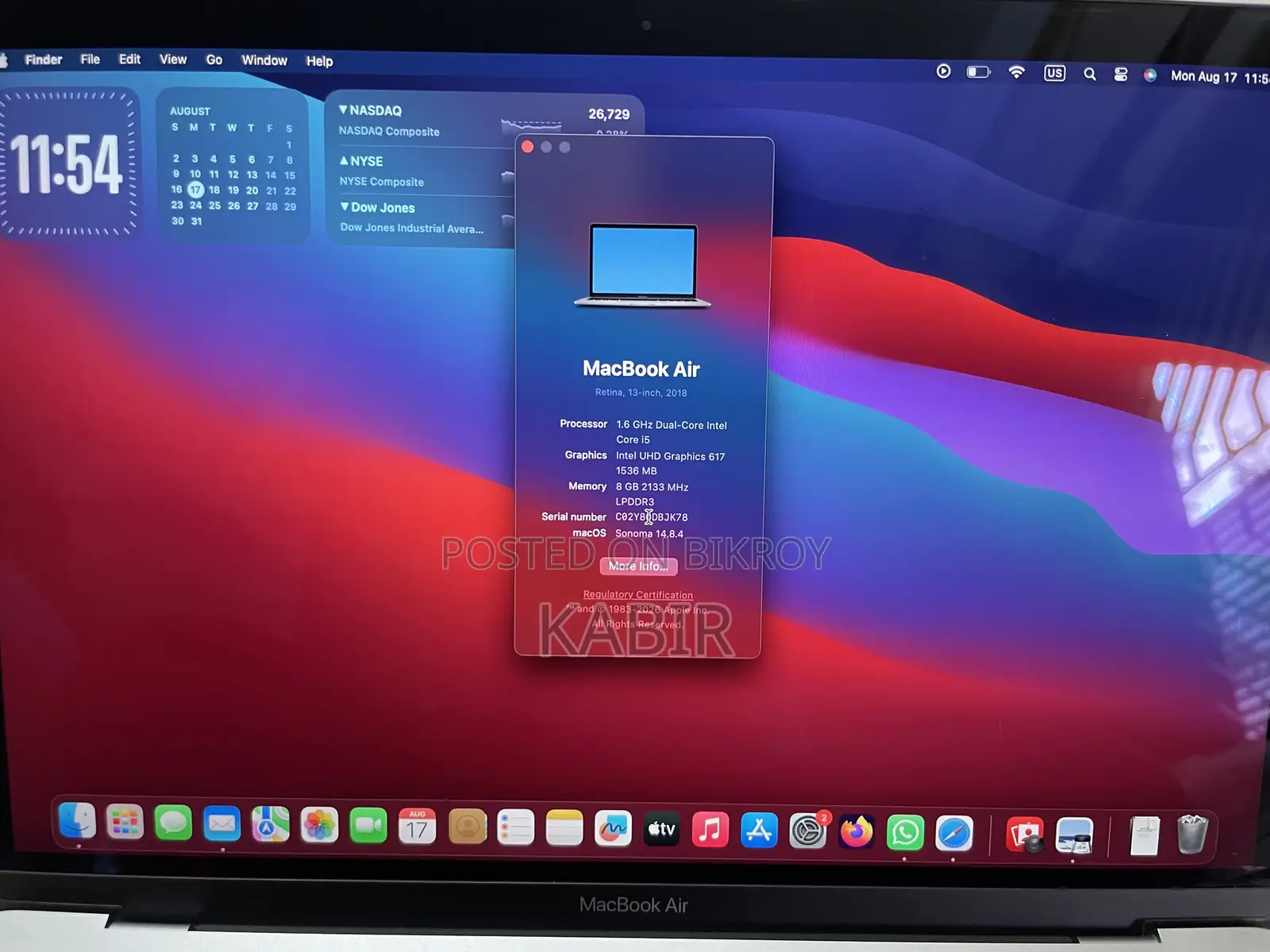The image size is (1270, 952).
Task: Launch the Music app from the Dock
Action: [x=710, y=831]
